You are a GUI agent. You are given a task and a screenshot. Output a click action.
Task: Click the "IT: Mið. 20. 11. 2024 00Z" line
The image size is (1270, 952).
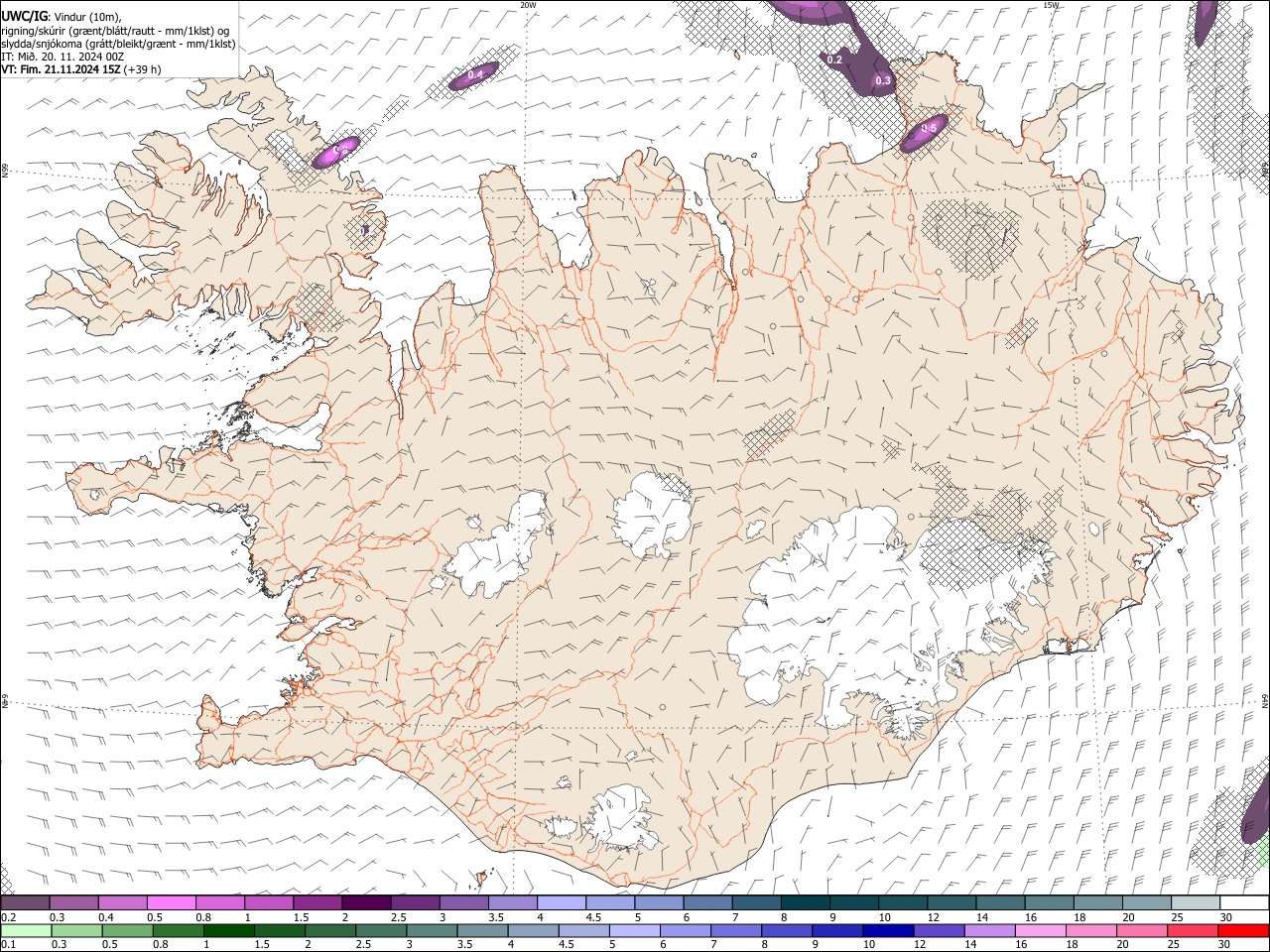tap(63, 57)
